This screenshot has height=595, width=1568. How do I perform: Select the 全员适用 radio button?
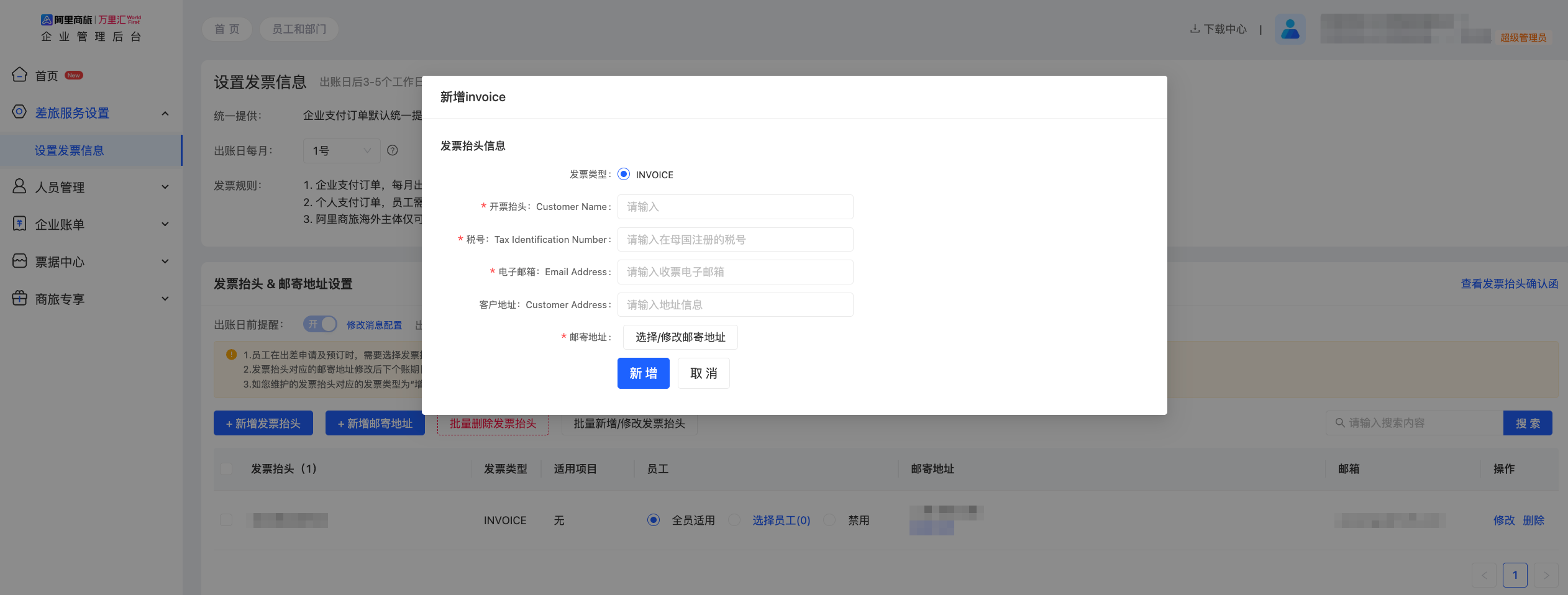click(x=653, y=520)
